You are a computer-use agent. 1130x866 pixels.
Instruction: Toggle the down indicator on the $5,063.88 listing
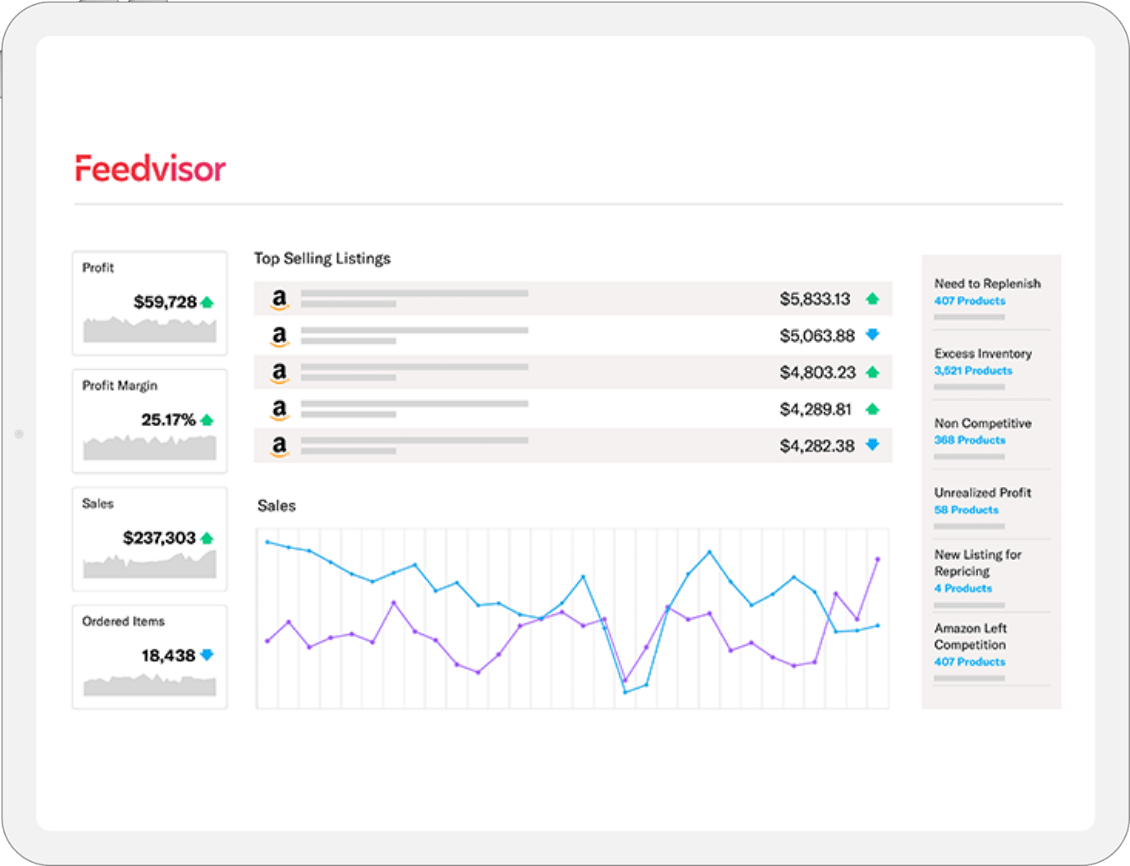[x=871, y=334]
